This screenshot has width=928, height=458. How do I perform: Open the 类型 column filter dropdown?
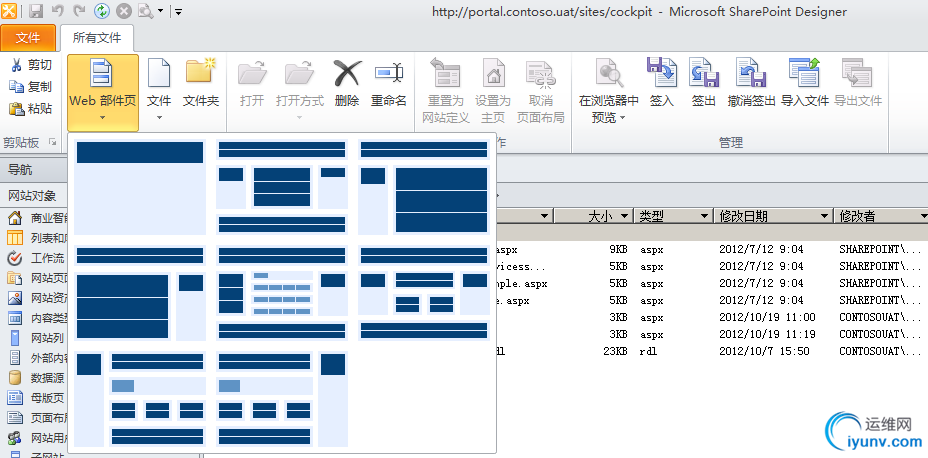click(704, 216)
